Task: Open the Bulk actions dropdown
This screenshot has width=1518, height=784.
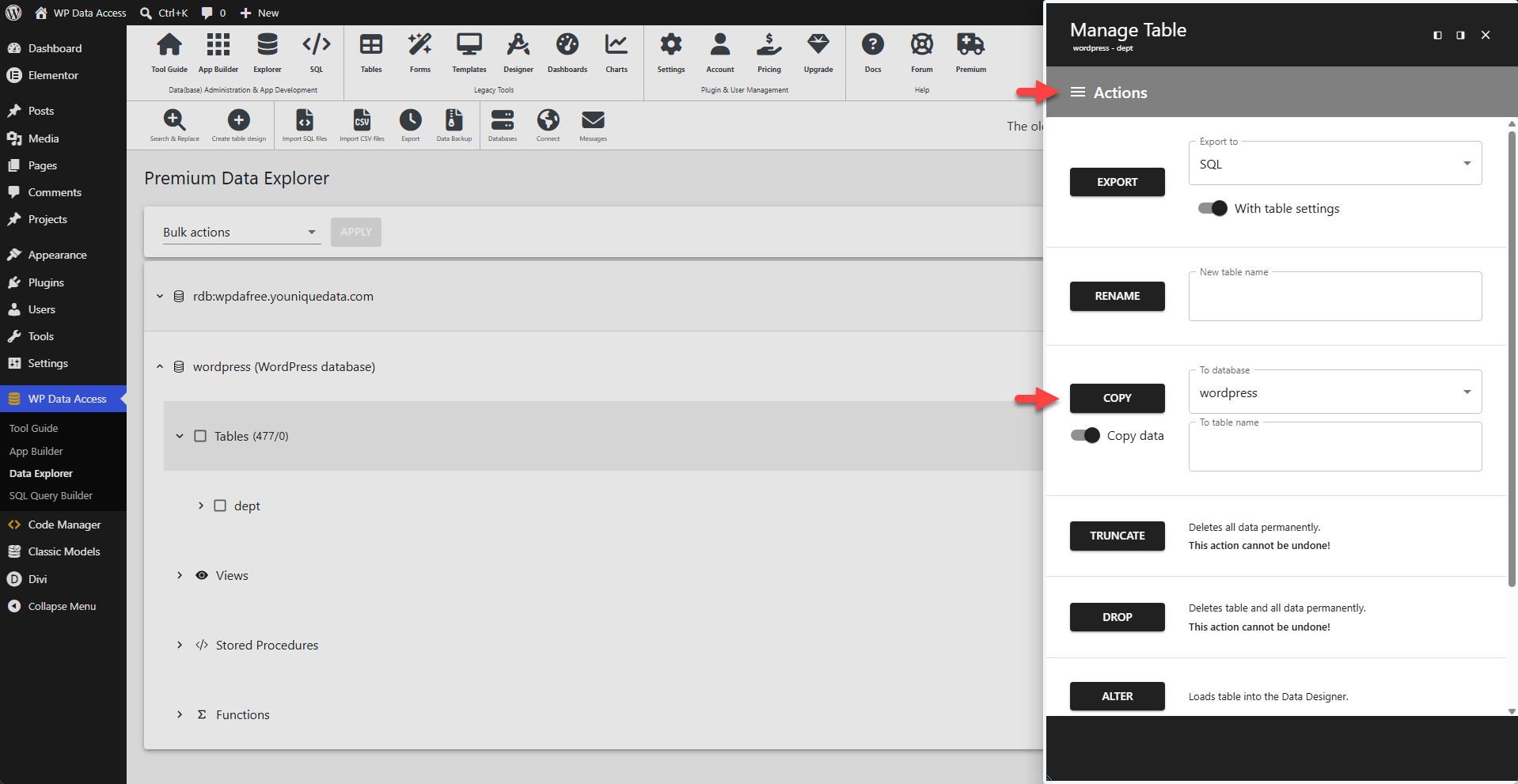Action: 241,233
